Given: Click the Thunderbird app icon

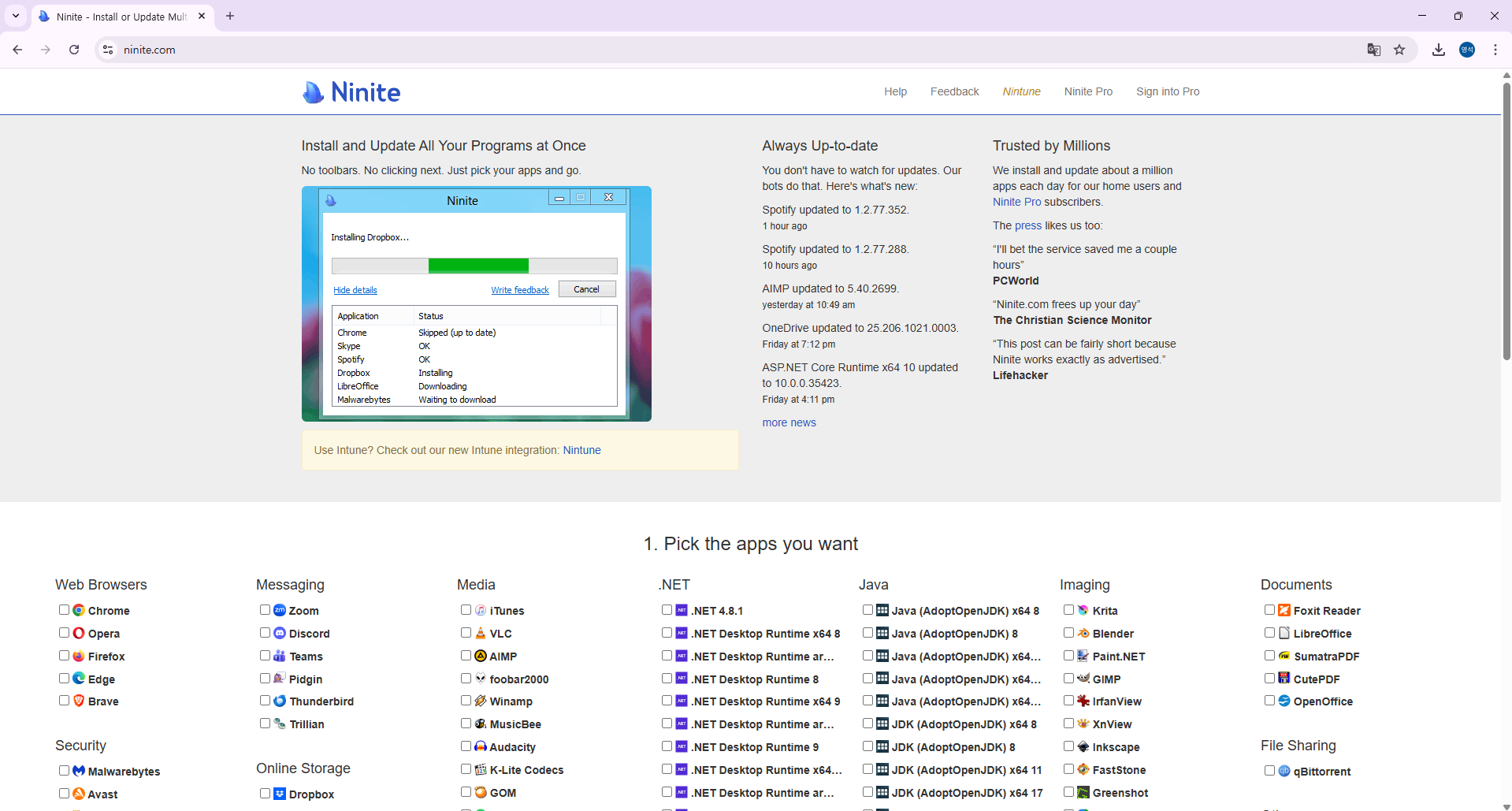Looking at the screenshot, I should (280, 701).
